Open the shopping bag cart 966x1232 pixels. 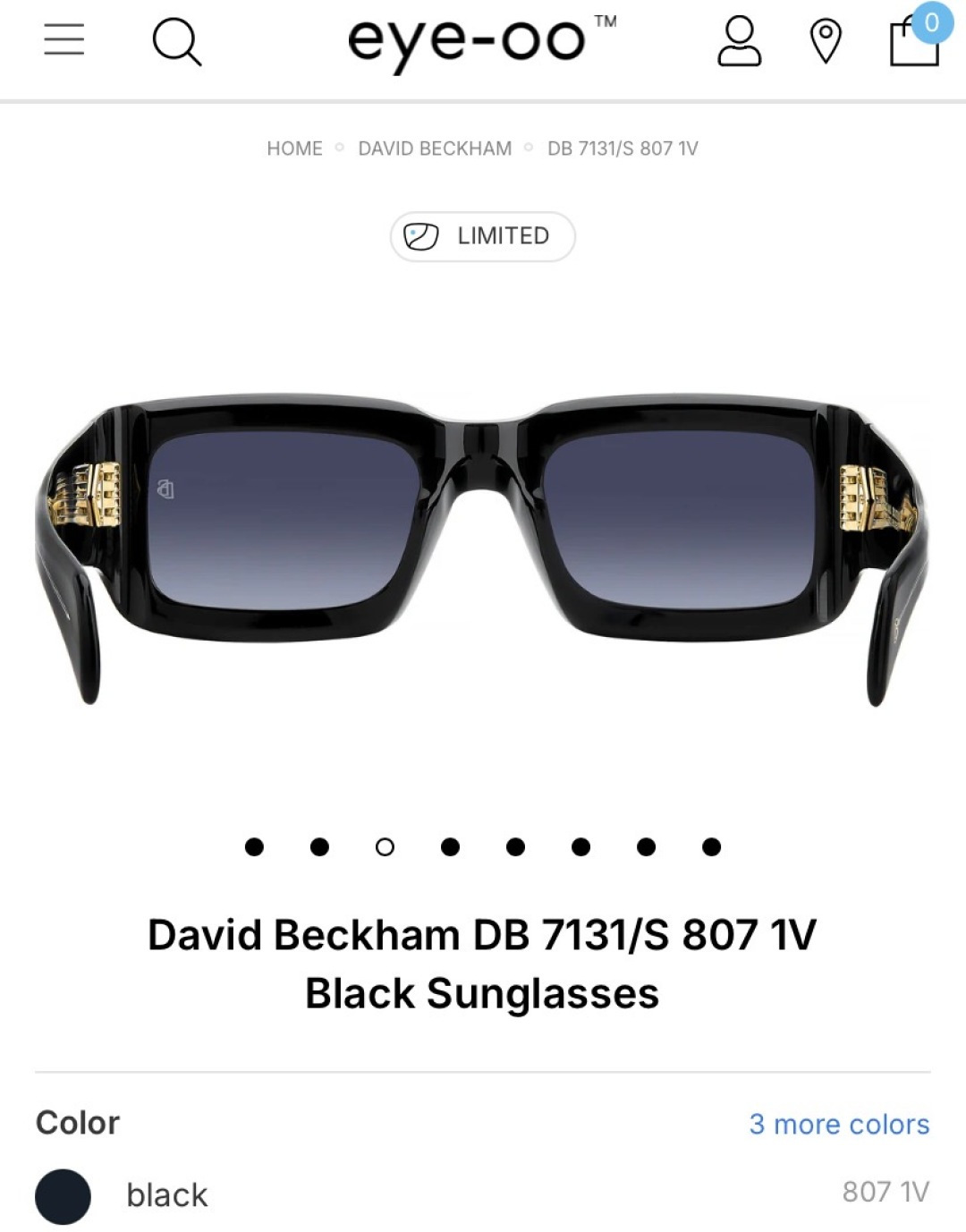pyautogui.click(x=914, y=42)
